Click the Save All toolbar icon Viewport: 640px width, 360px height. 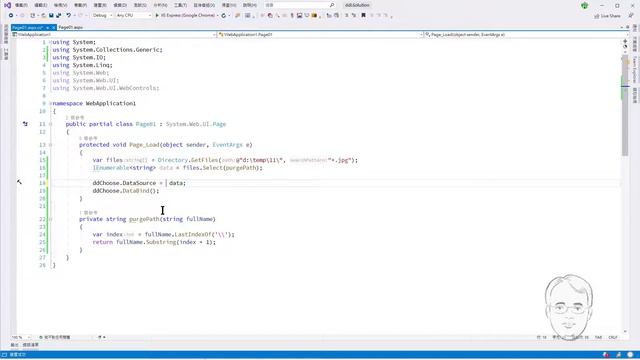[59, 15]
